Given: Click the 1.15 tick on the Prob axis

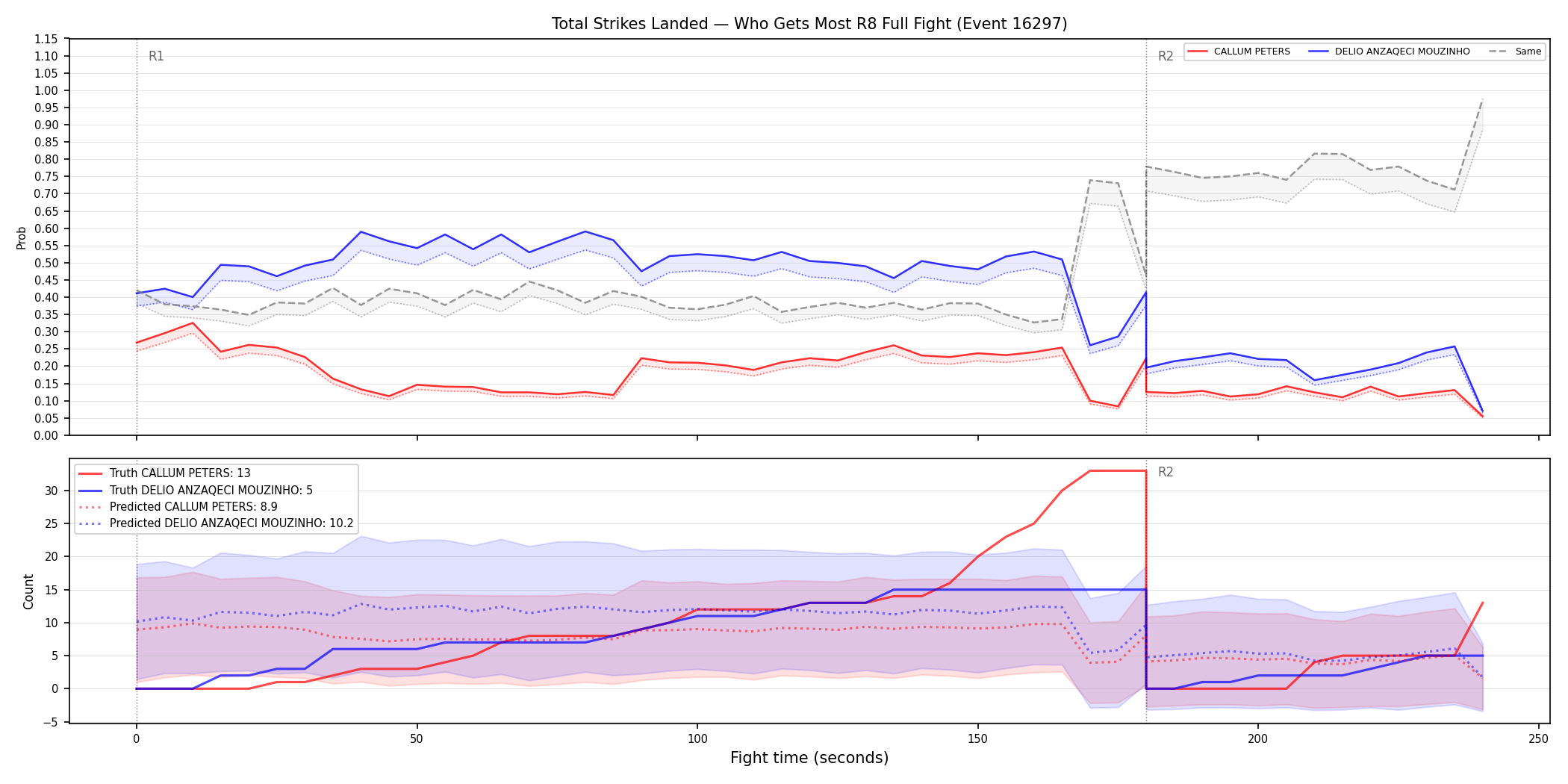Looking at the screenshot, I should [x=46, y=39].
